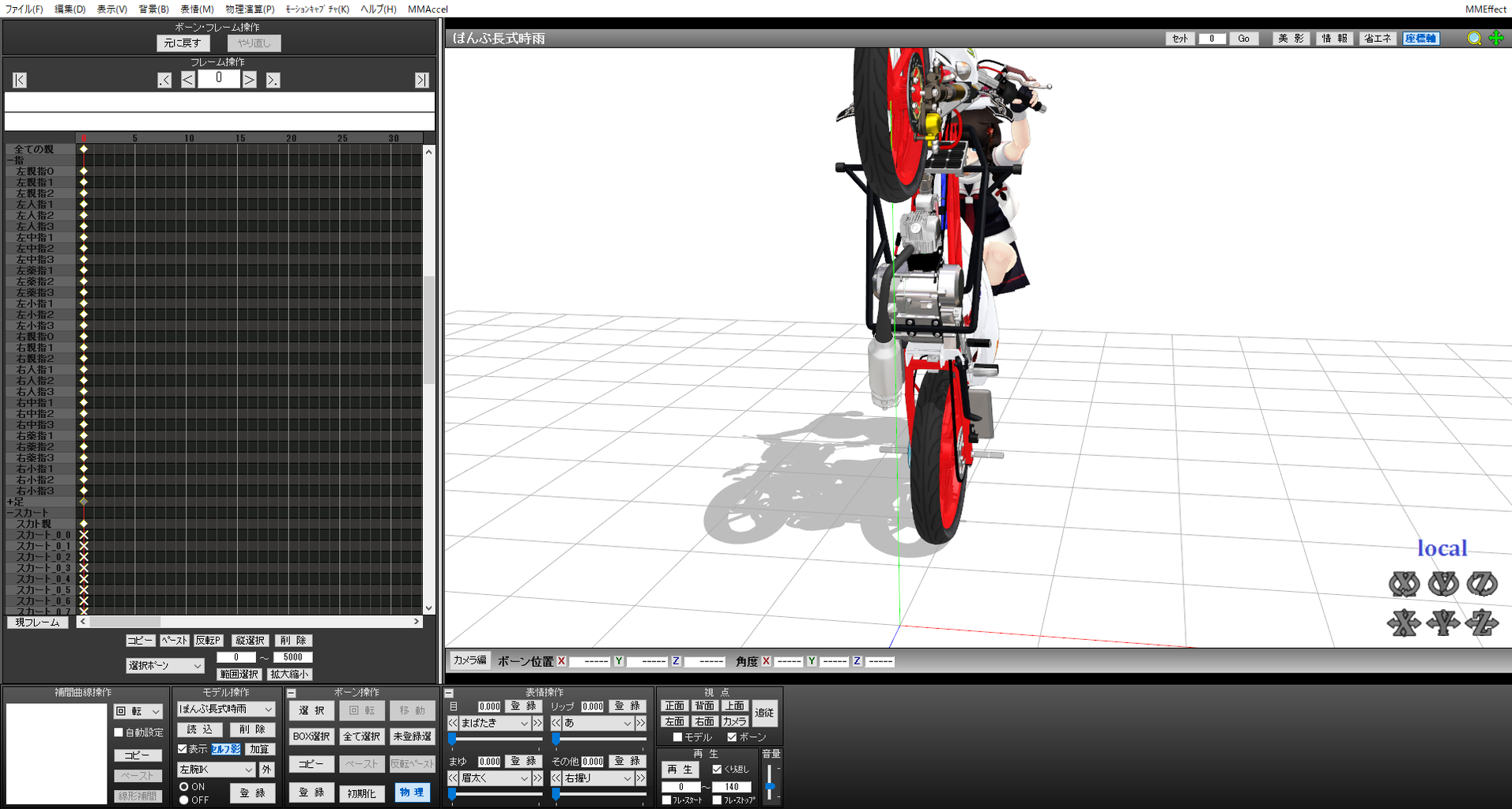Open あ lip morph dropdown
This screenshot has height=809, width=1512.
[598, 723]
